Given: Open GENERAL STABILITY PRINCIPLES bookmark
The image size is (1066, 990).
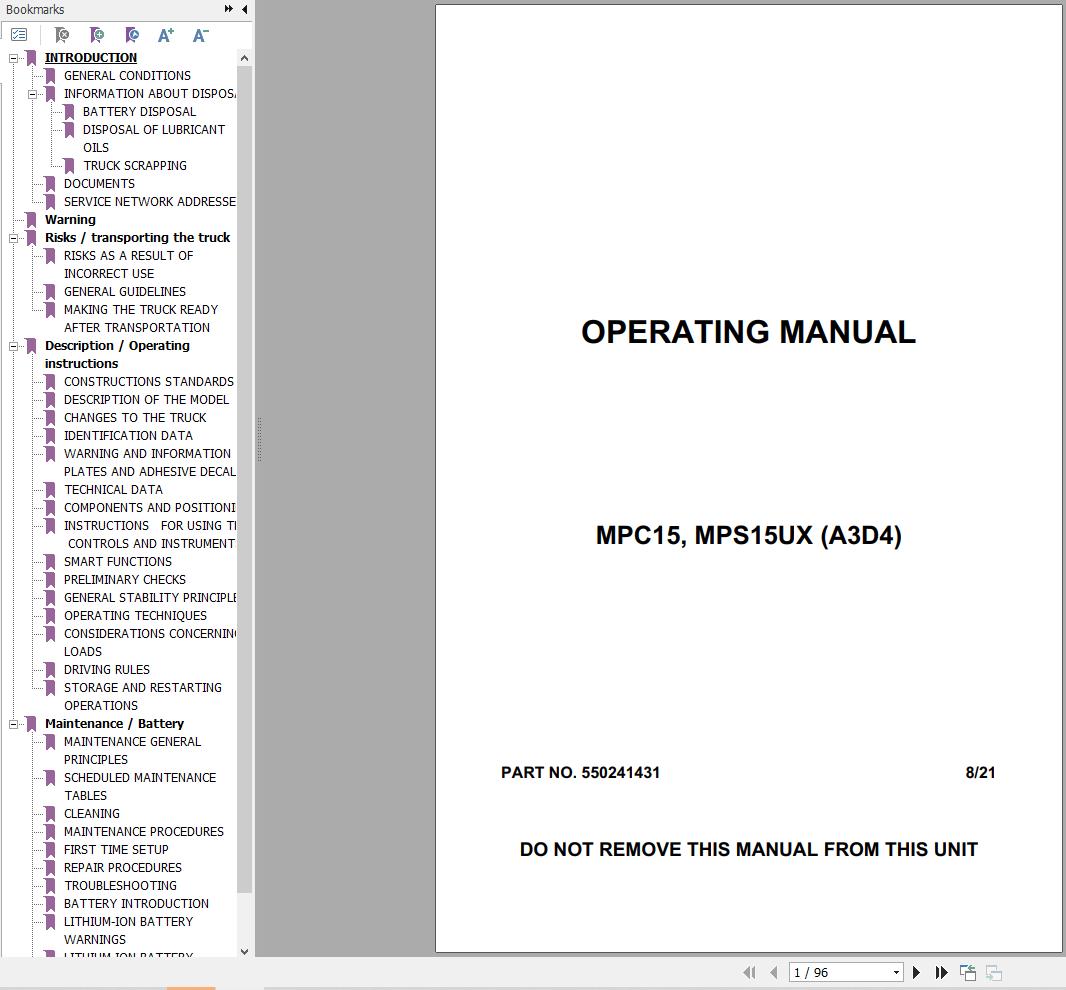Looking at the screenshot, I should (x=150, y=598).
